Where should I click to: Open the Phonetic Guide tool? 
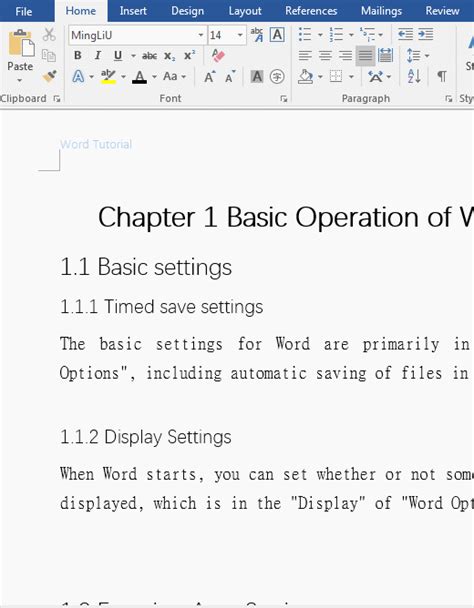[257, 35]
